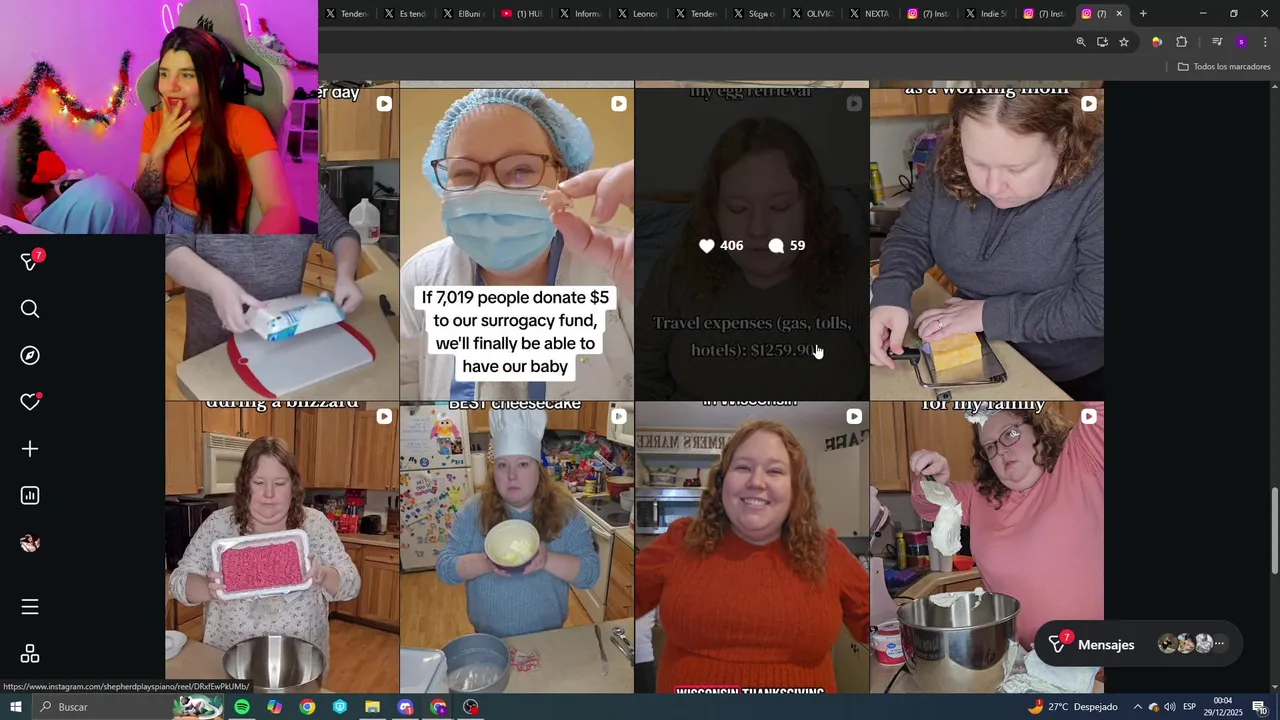
Task: Open the Wisconsin Thanksgiving reel
Action: click(x=752, y=547)
